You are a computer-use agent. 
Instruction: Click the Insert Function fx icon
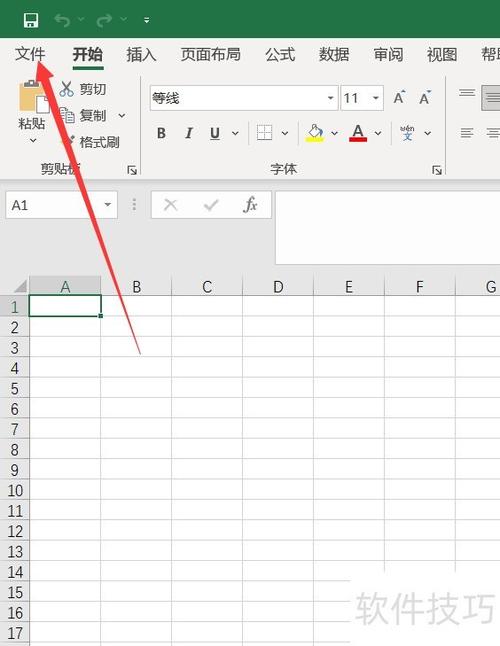pyautogui.click(x=250, y=204)
